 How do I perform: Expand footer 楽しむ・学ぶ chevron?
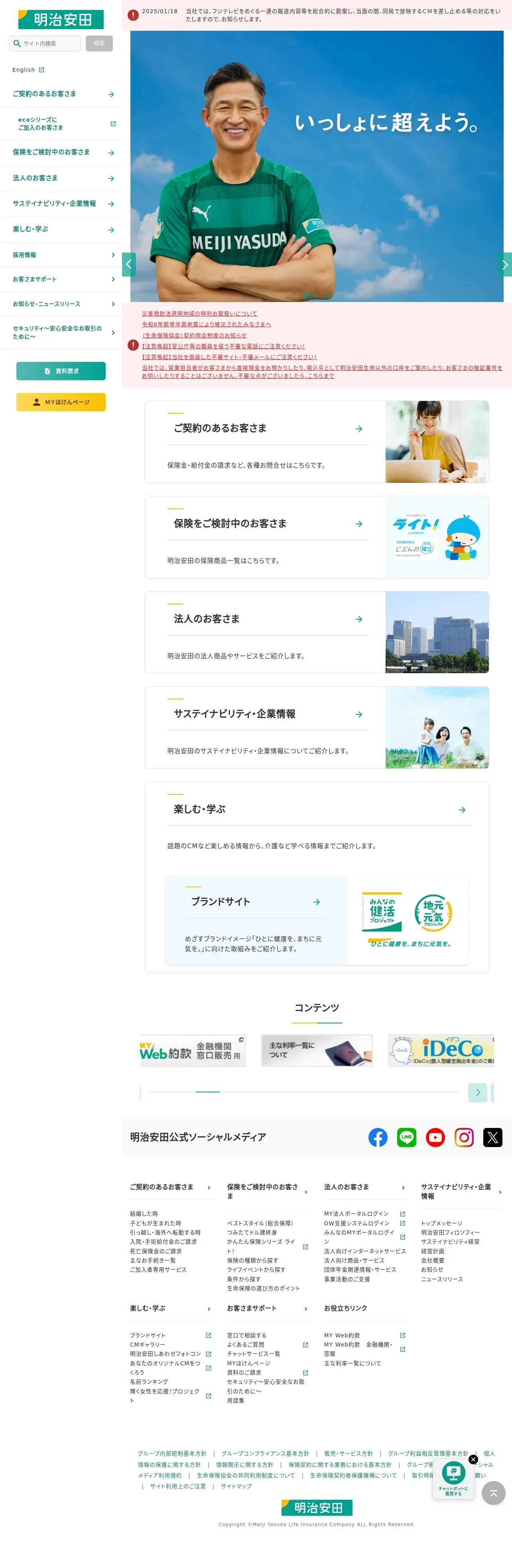tap(209, 1309)
